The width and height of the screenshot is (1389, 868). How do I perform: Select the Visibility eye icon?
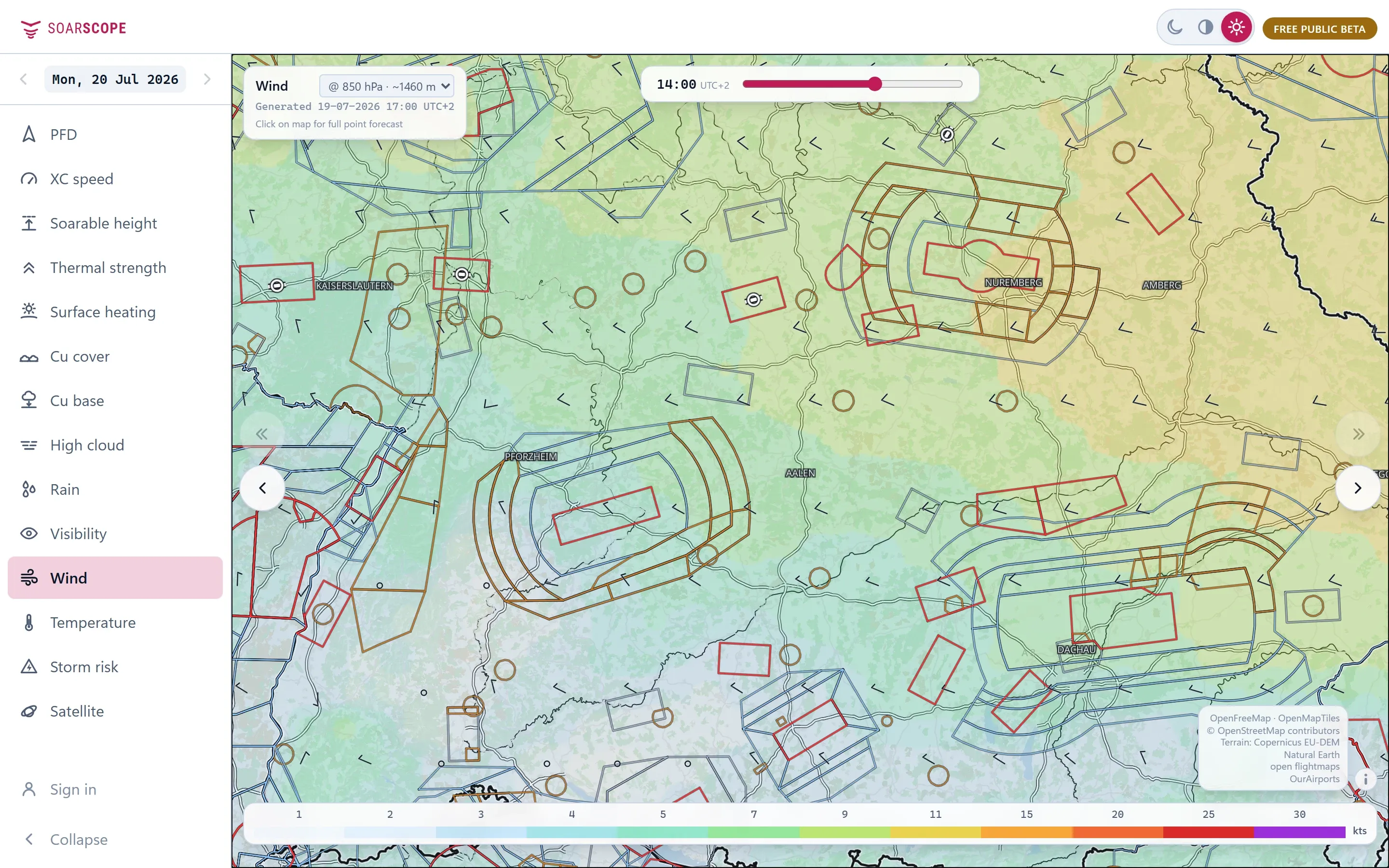click(29, 534)
